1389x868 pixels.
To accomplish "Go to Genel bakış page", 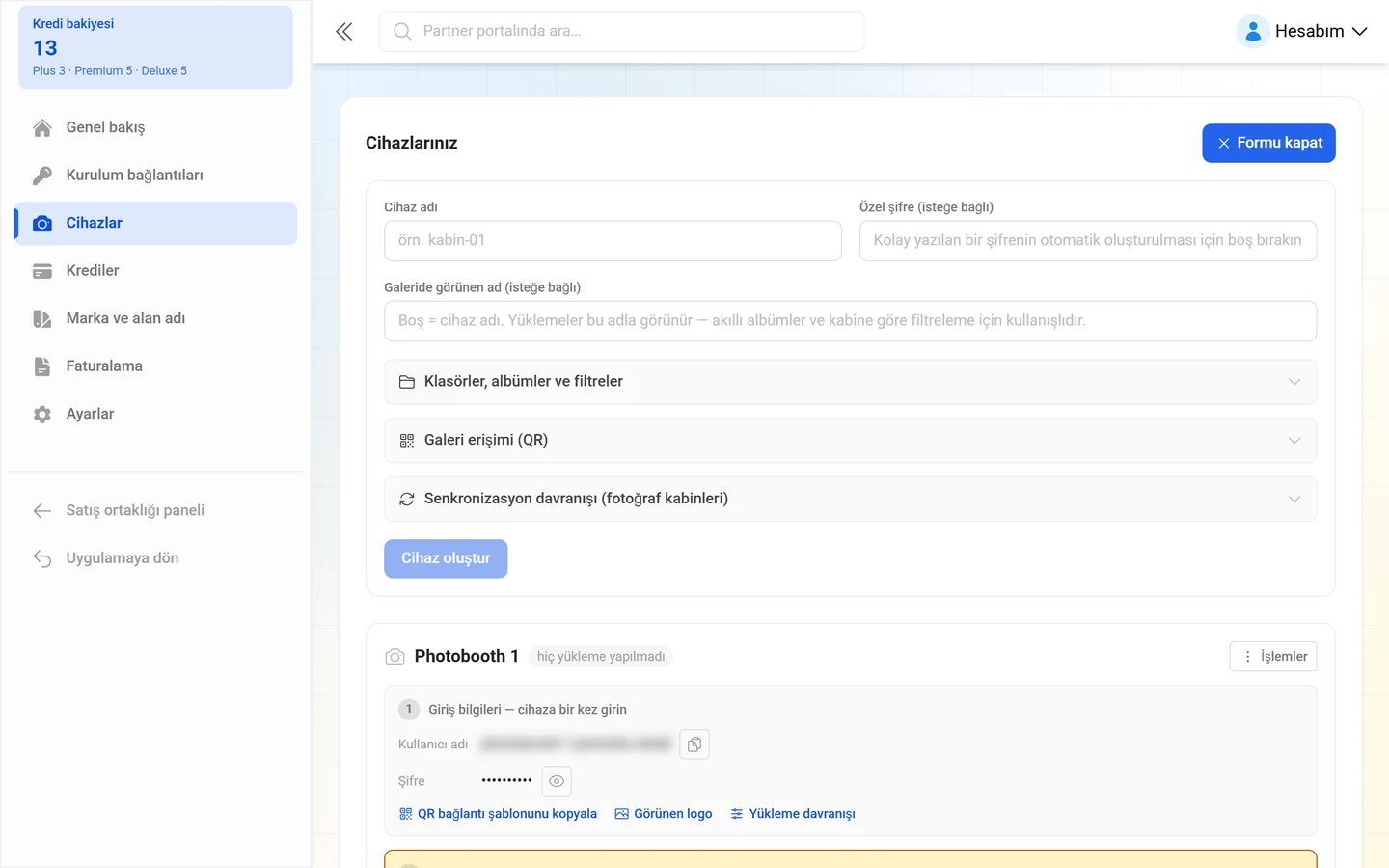I will (x=155, y=127).
